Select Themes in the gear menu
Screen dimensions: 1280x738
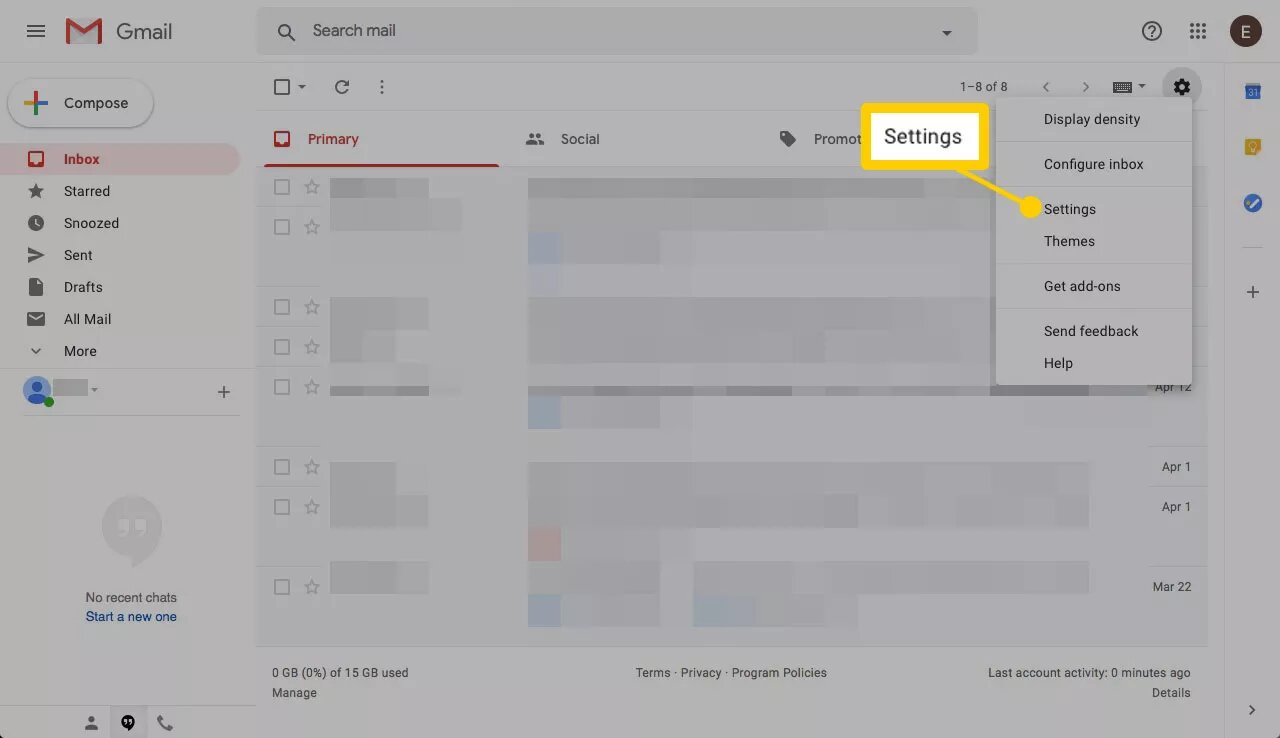click(1069, 241)
